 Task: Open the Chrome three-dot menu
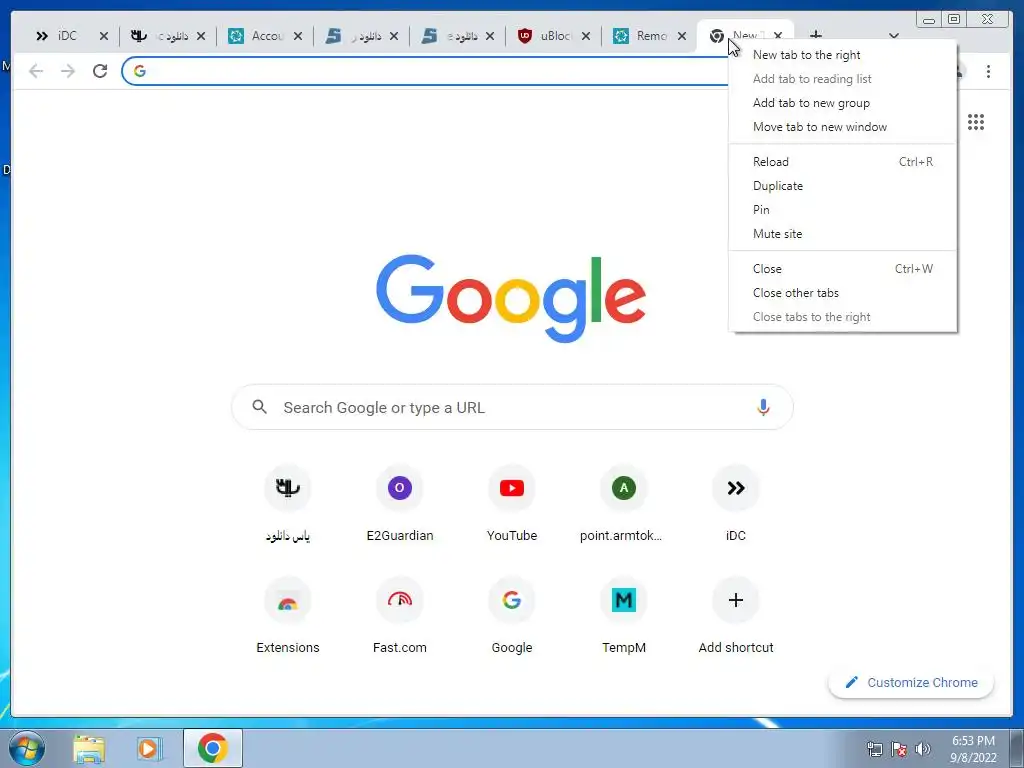(988, 71)
